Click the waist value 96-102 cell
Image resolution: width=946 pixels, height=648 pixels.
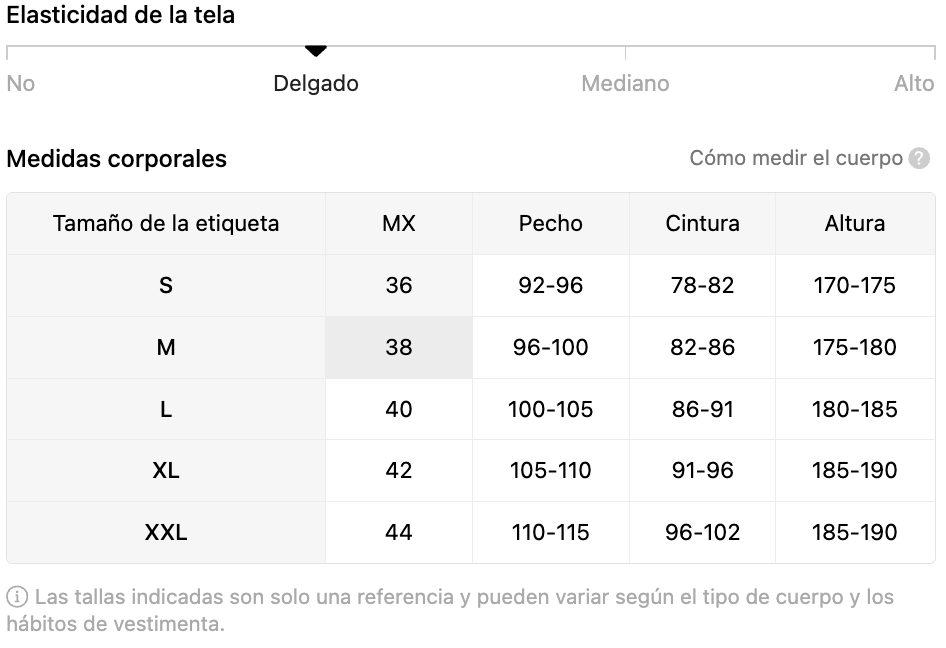702,532
